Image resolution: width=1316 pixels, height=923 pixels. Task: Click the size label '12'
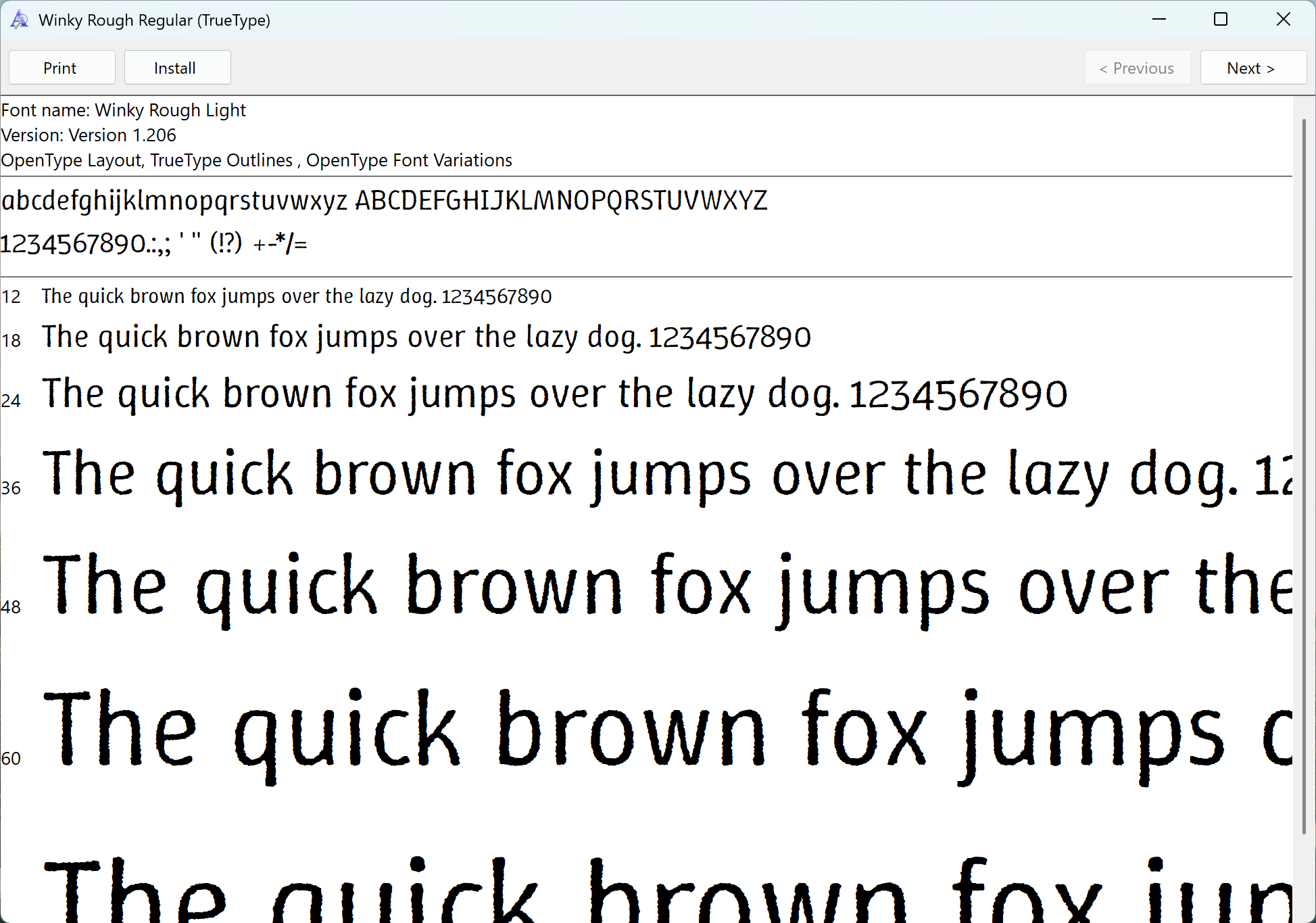click(x=11, y=297)
